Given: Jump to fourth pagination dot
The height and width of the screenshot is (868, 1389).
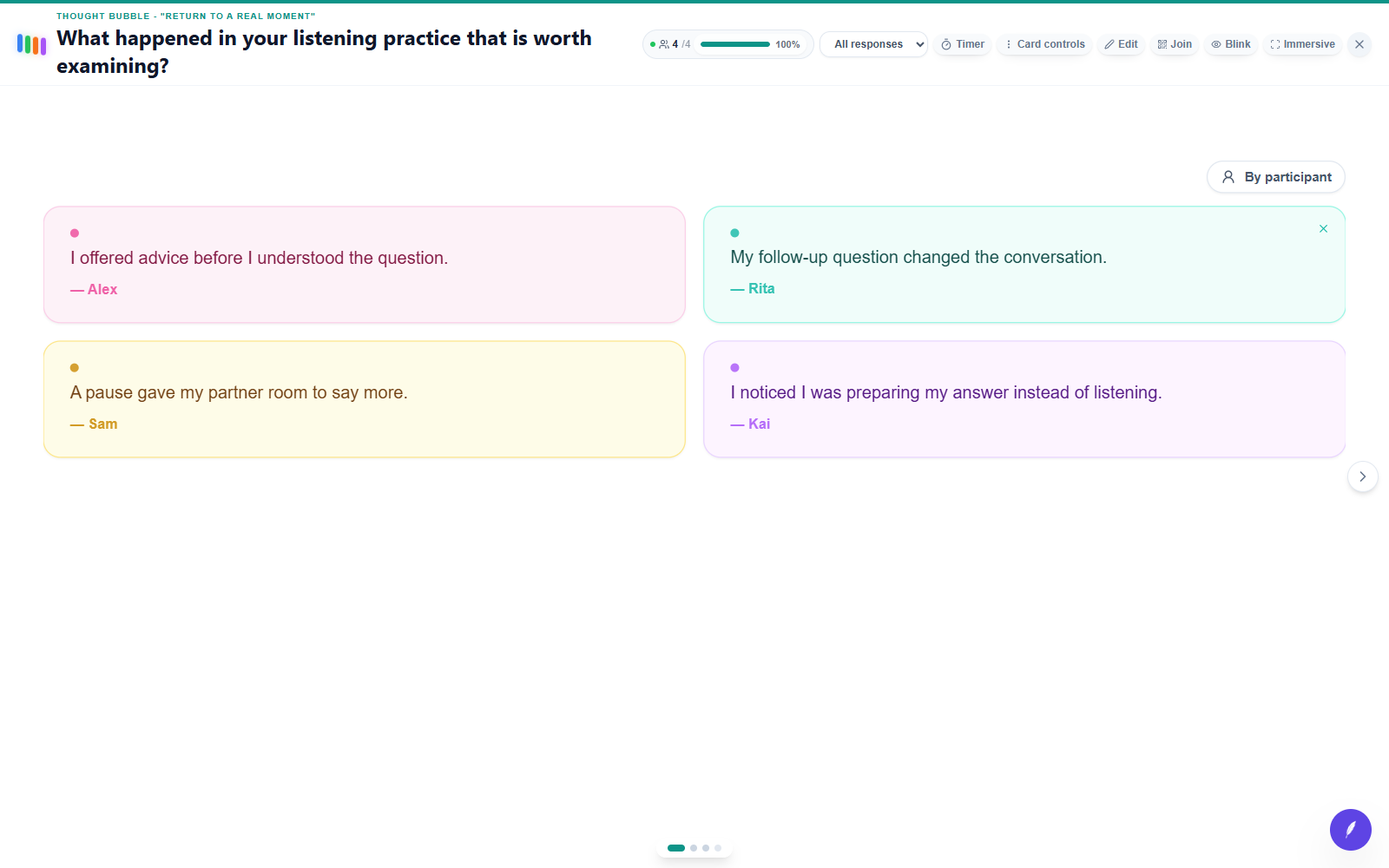Looking at the screenshot, I should [x=718, y=848].
